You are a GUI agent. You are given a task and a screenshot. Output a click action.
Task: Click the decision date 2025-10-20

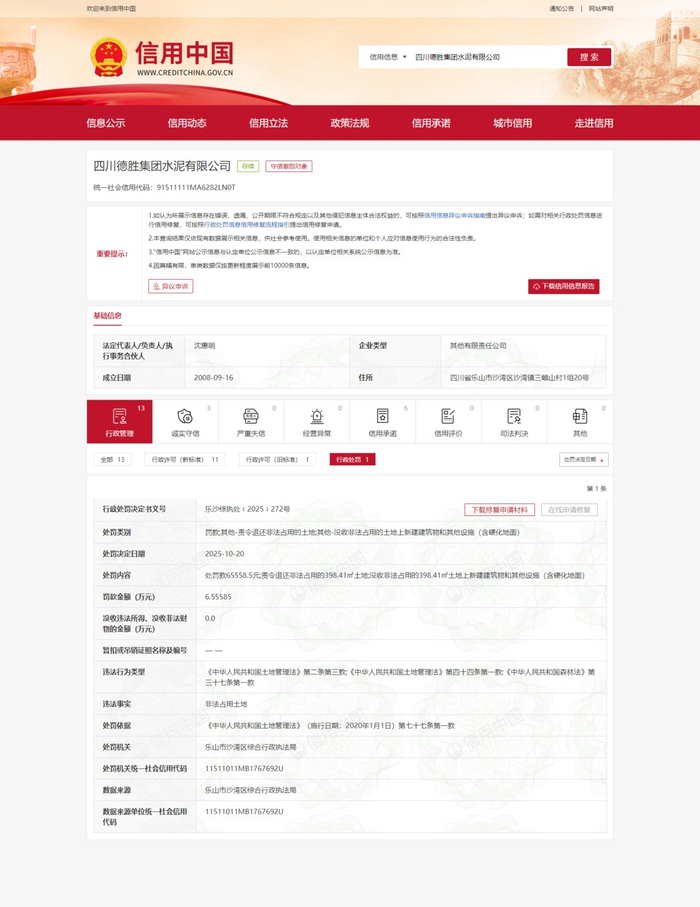click(224, 554)
